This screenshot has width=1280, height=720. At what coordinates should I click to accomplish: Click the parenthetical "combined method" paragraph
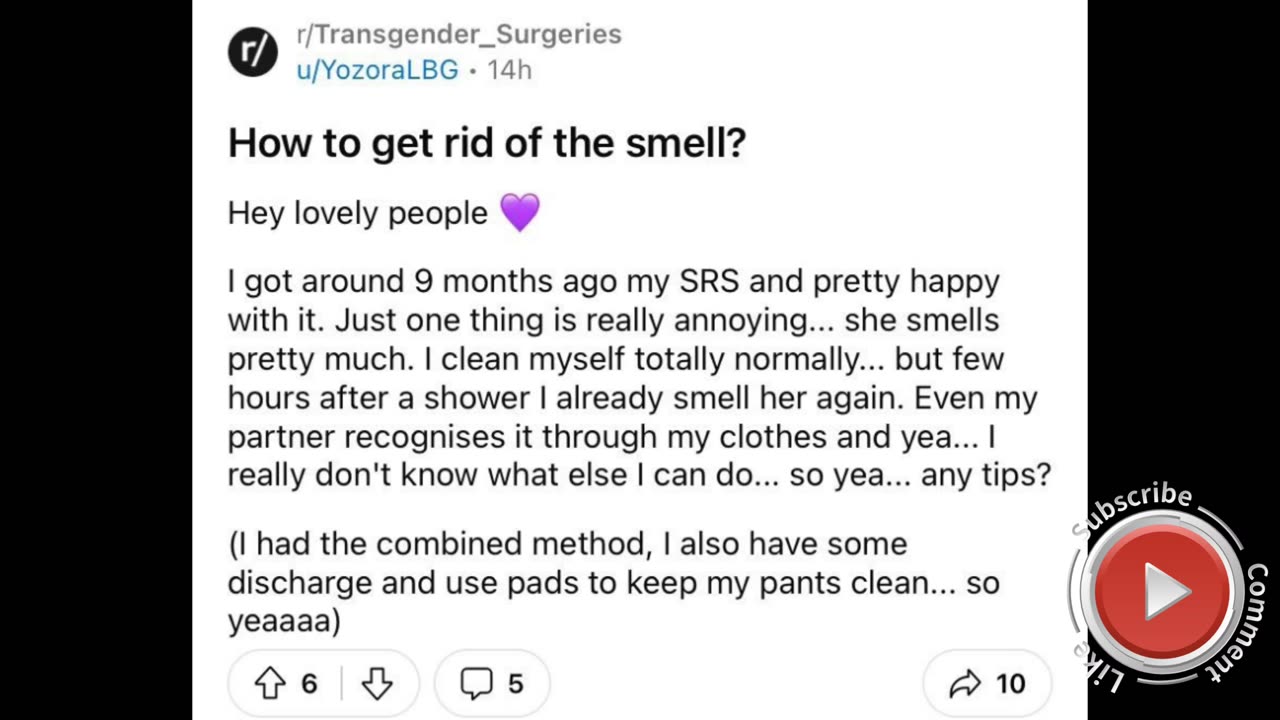(613, 582)
